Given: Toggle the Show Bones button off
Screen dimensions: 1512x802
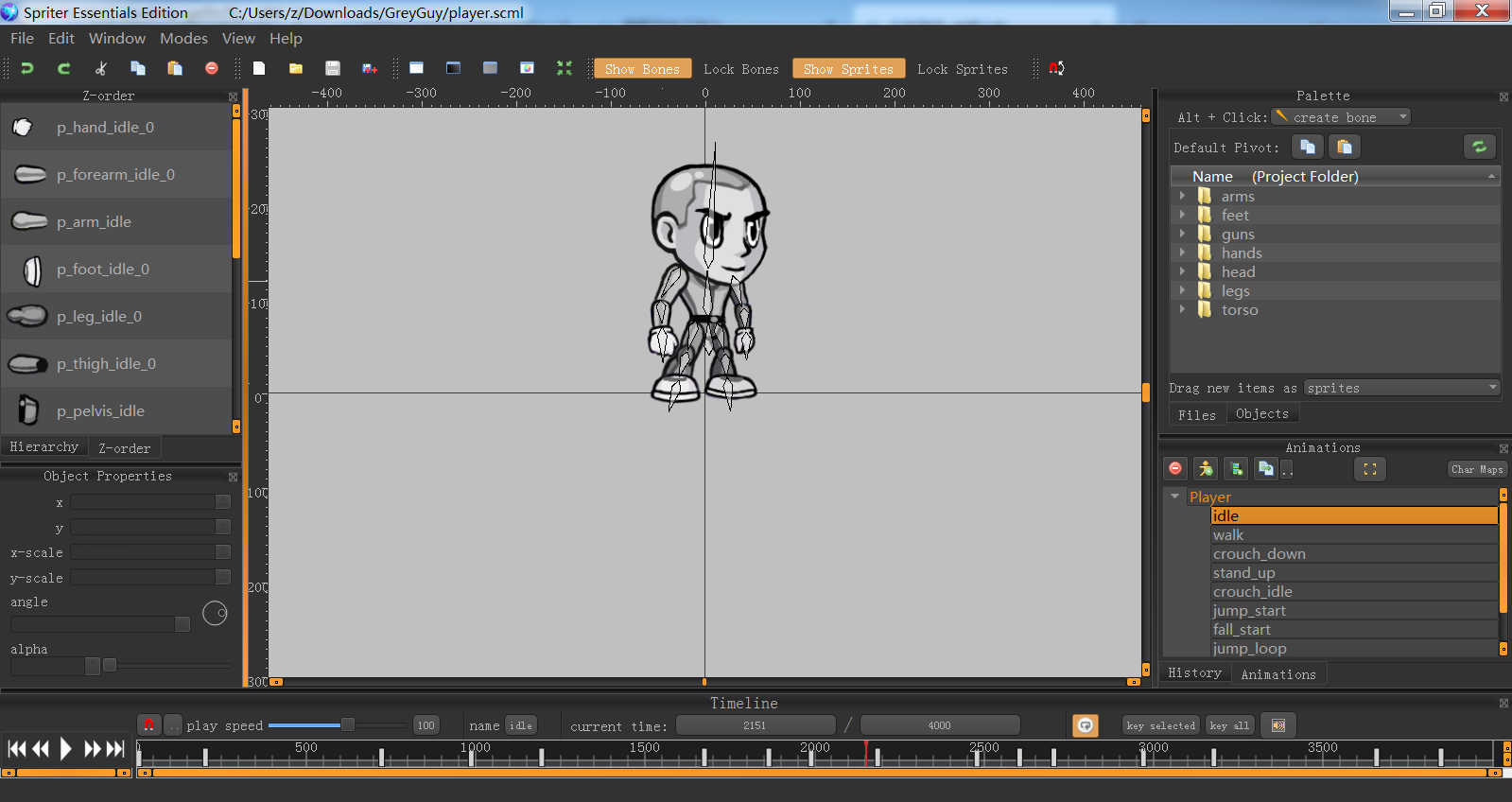Looking at the screenshot, I should click(642, 69).
